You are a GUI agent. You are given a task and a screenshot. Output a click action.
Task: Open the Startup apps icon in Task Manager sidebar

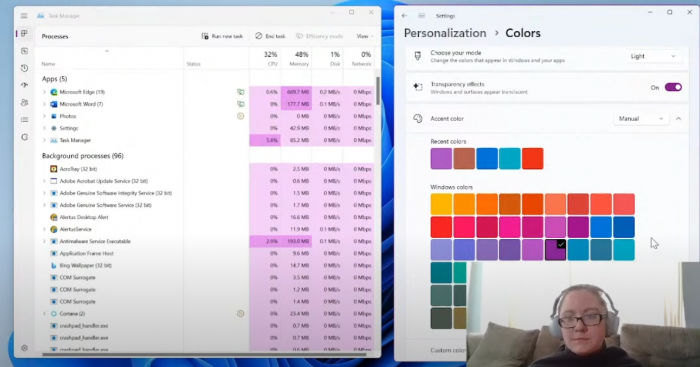pos(24,85)
